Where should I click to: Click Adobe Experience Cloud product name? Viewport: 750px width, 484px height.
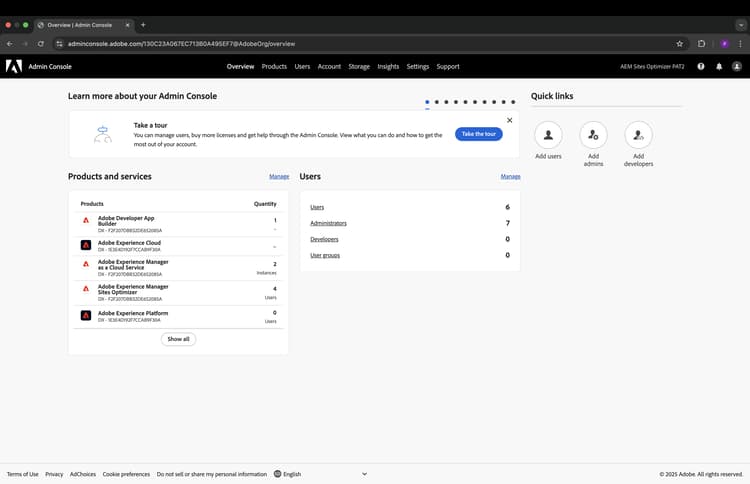point(129,243)
